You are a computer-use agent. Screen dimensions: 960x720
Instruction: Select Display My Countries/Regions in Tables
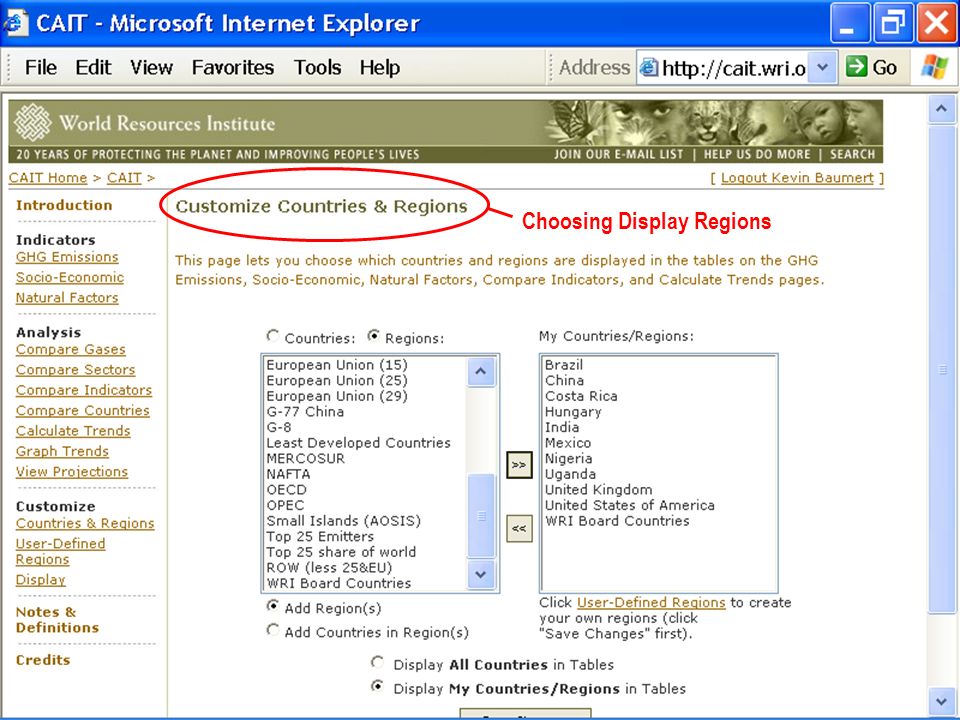[378, 686]
